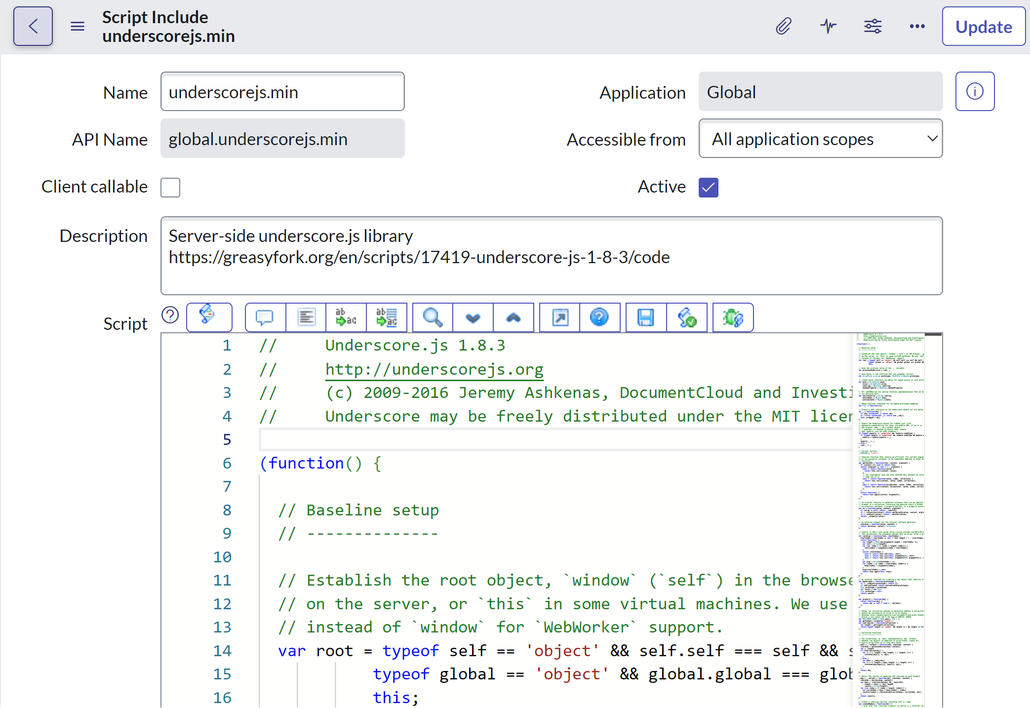Image resolution: width=1030 pixels, height=708 pixels.
Task: Click the "API Name" label
Action: 110,139
